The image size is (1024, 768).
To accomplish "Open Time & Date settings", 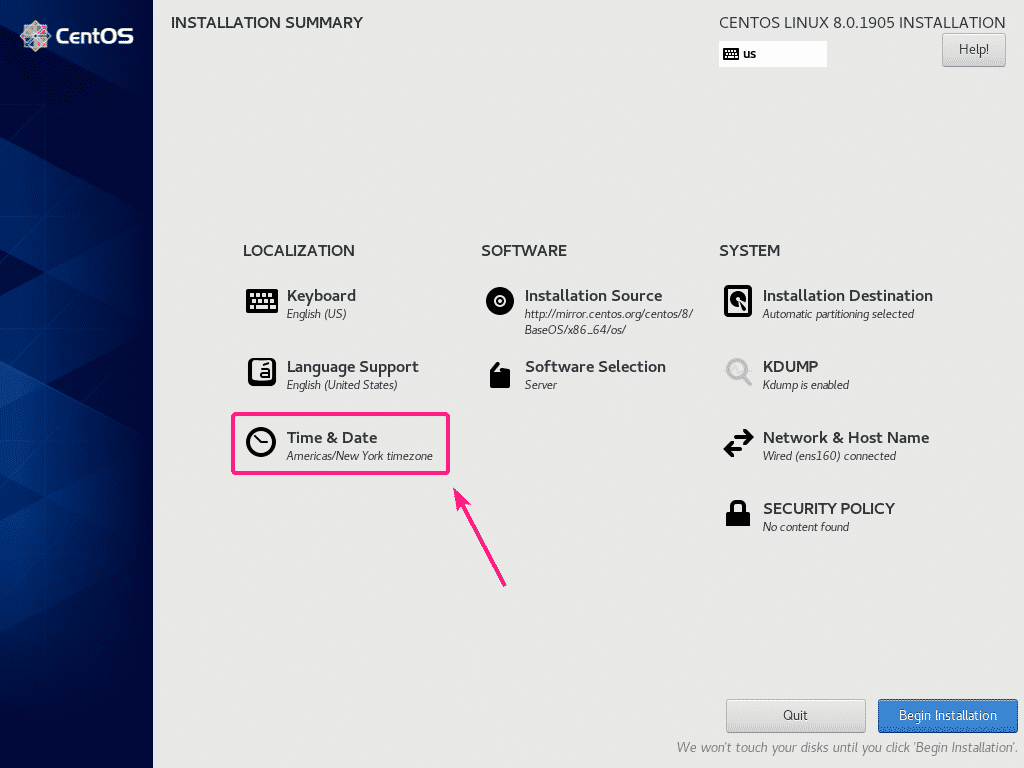I will [x=340, y=445].
